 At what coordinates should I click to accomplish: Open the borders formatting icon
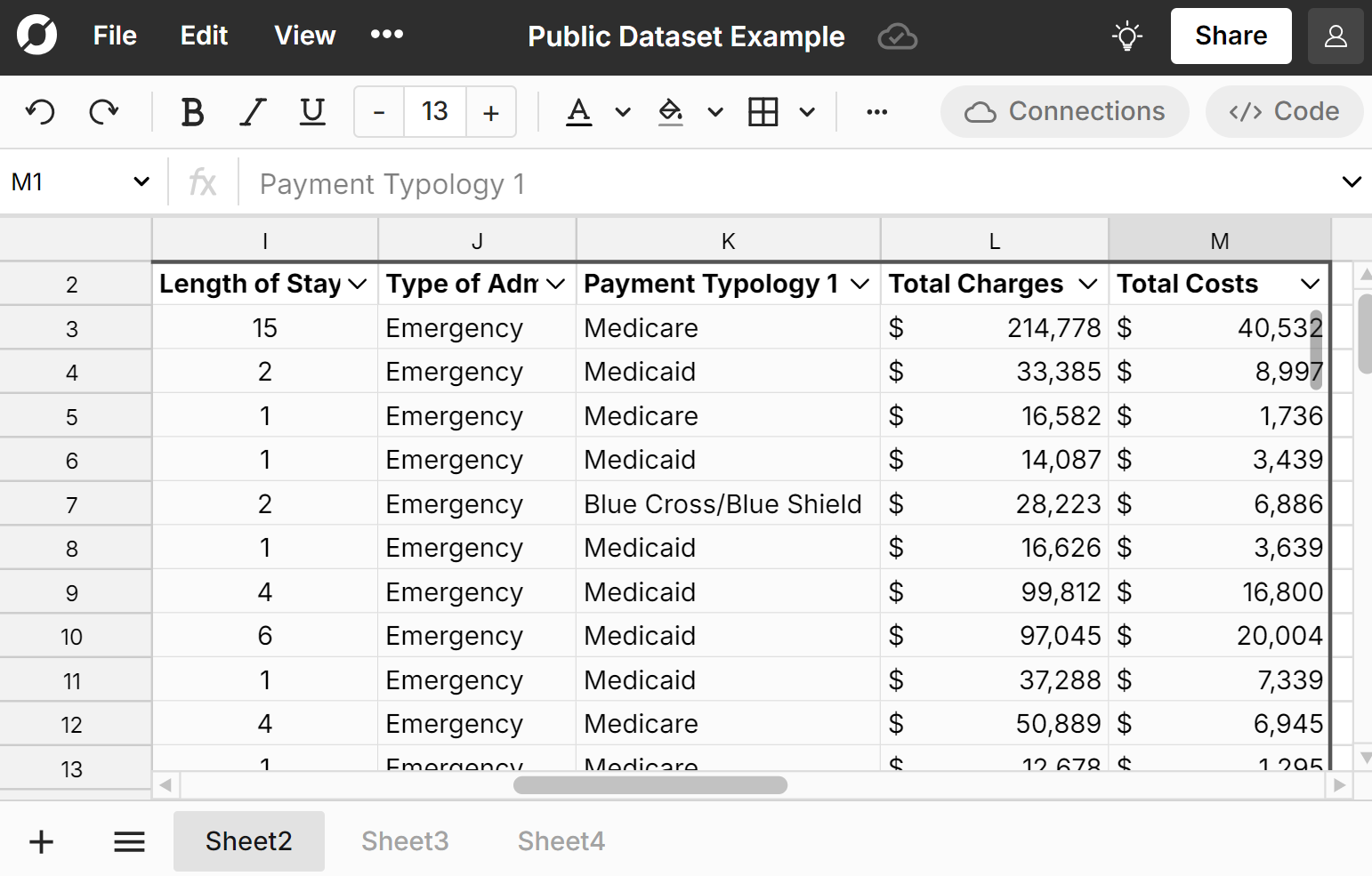click(764, 111)
